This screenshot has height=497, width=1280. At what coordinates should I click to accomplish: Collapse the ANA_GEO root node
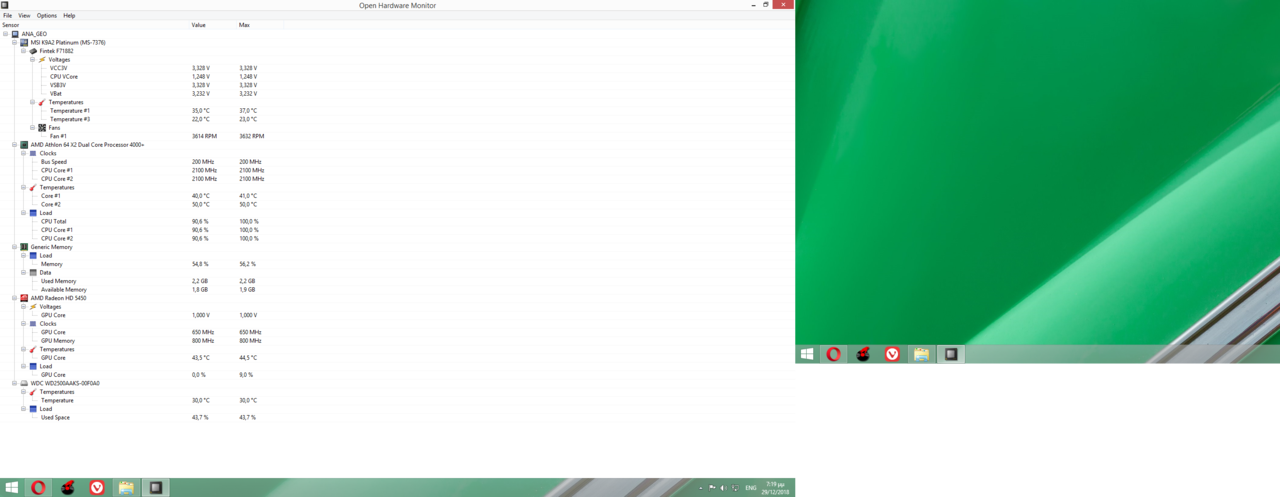pyautogui.click(x=5, y=34)
